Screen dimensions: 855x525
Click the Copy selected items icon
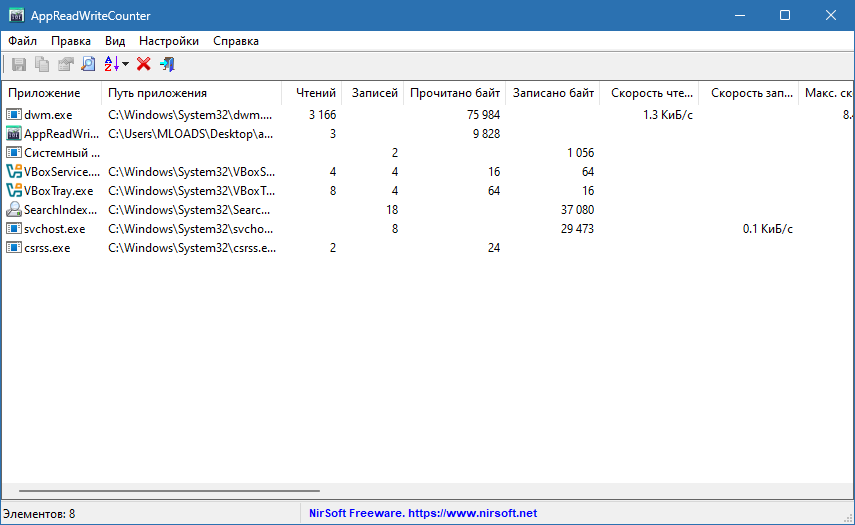click(x=42, y=64)
